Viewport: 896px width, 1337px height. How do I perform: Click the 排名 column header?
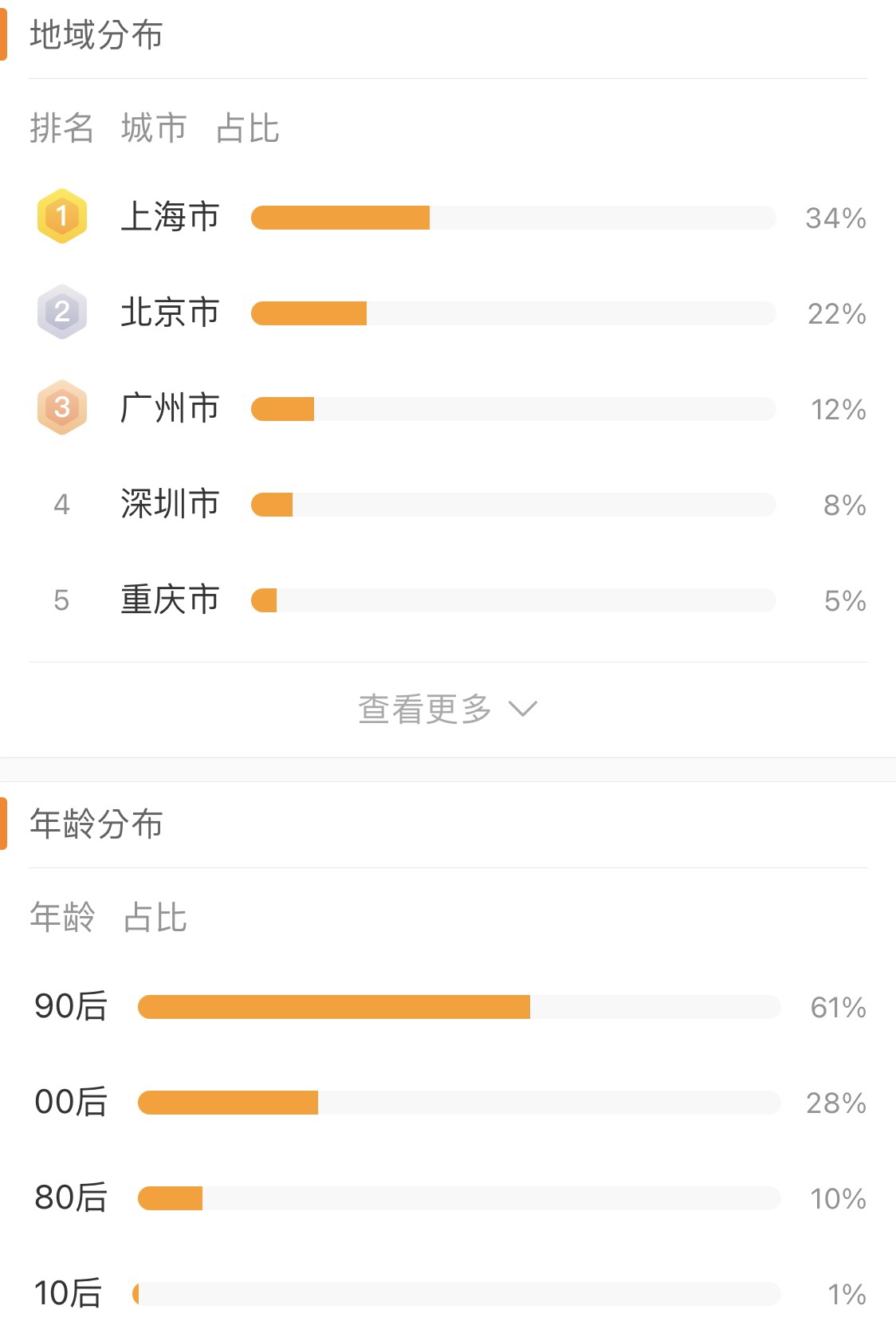62,128
